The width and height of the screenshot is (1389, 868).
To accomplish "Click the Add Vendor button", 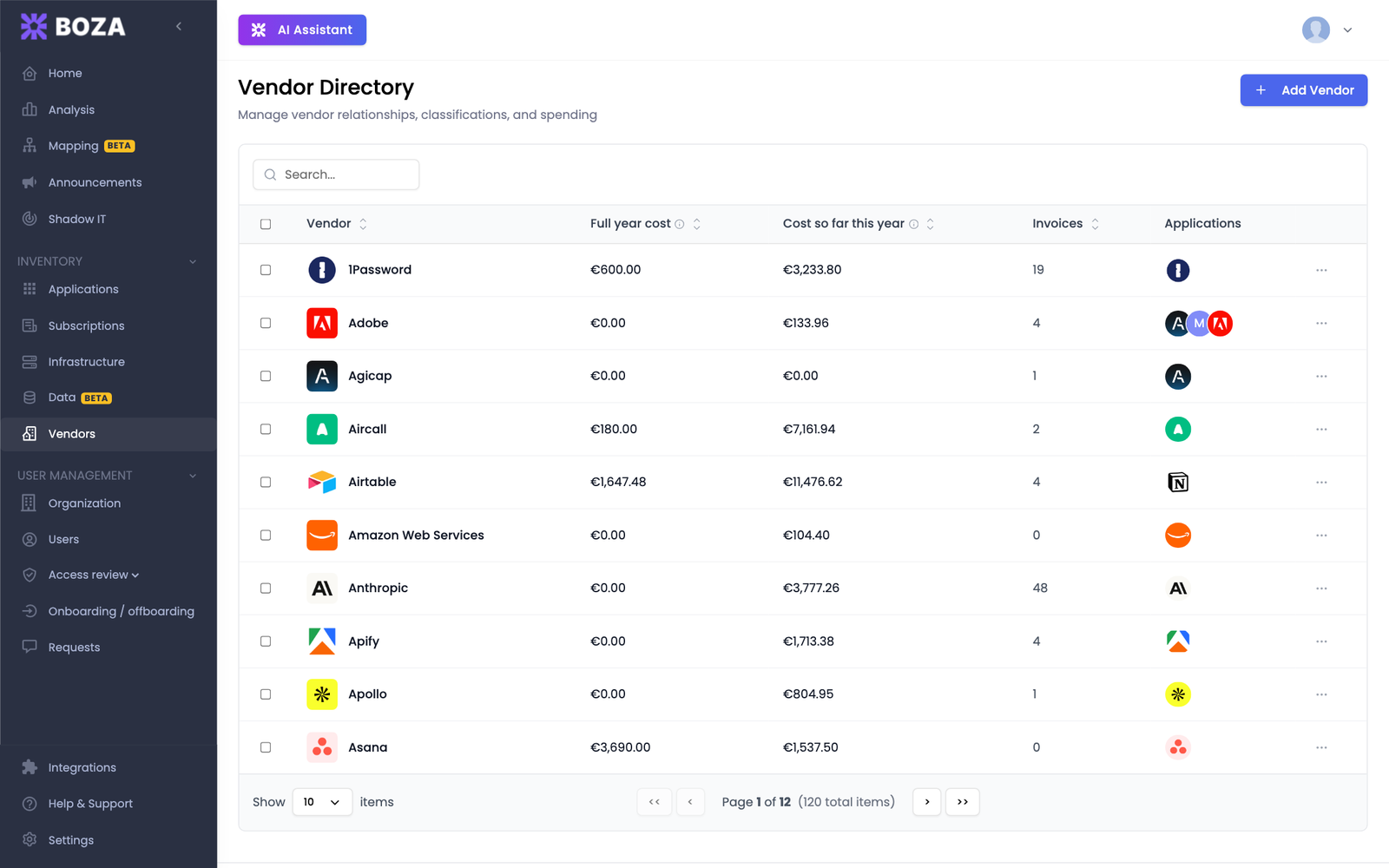I will pos(1303,90).
